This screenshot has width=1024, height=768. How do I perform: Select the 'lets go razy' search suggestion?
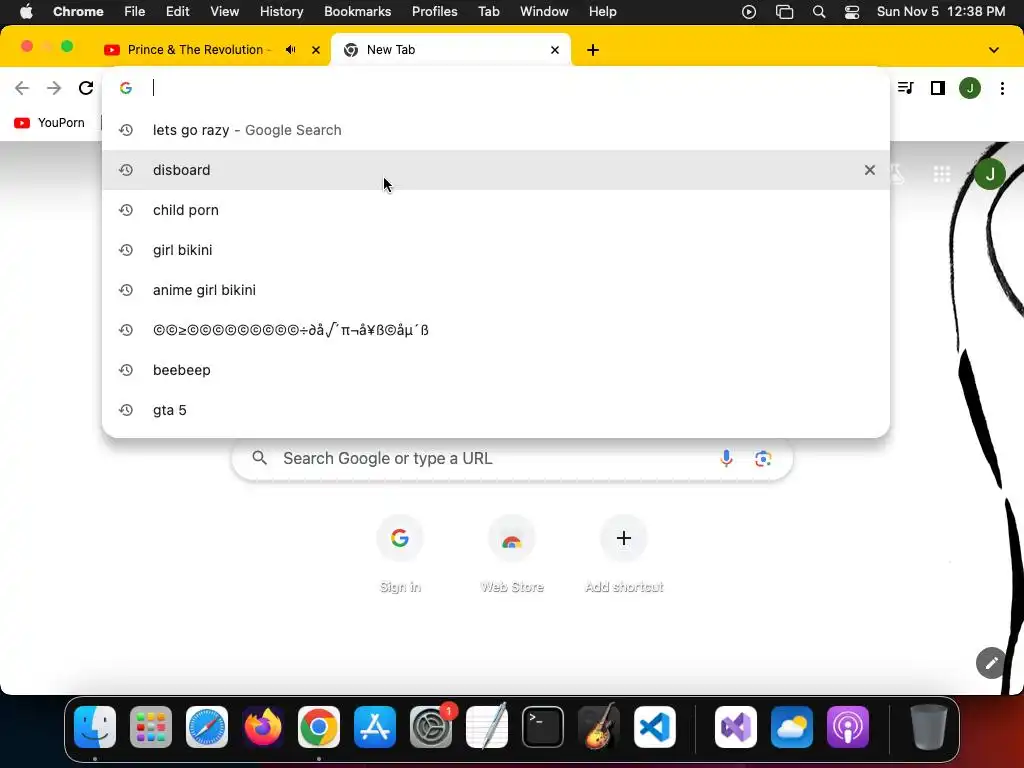496,130
